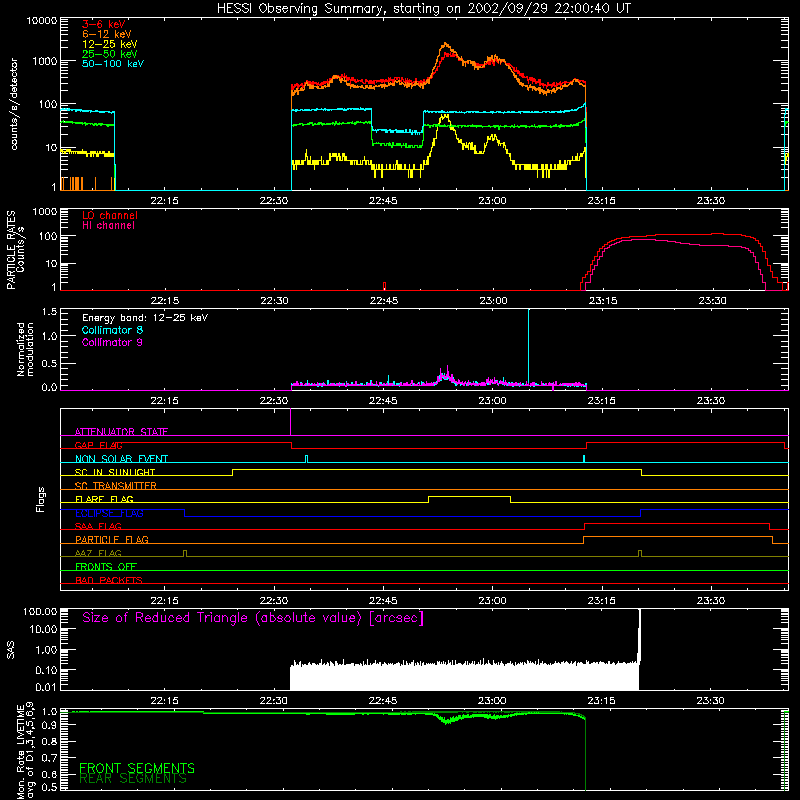Click the 'Energy band: 12-25 keV' label
The height and width of the screenshot is (800, 800).
(x=145, y=318)
